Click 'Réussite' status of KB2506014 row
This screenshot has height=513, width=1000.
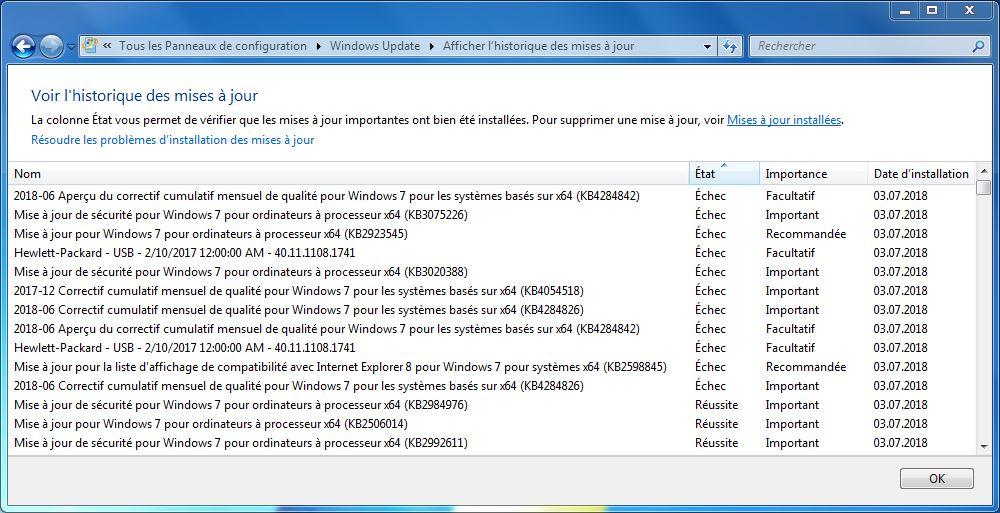coord(716,424)
